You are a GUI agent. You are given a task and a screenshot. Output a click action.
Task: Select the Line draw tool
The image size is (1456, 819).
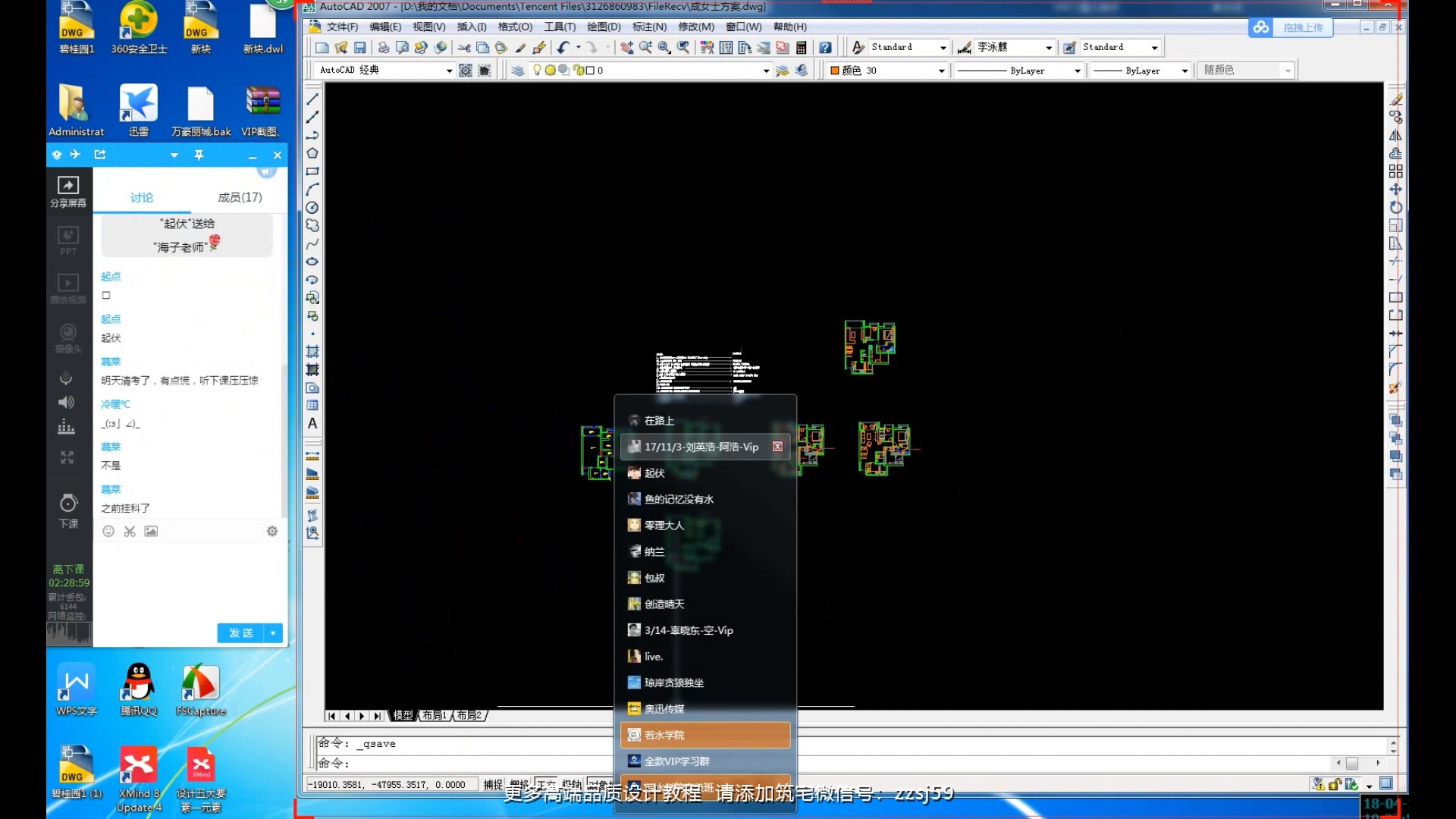pyautogui.click(x=312, y=99)
